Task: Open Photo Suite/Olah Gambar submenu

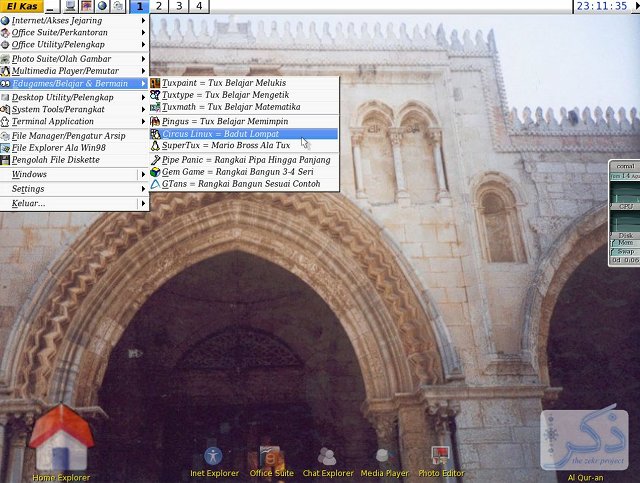Action: 74,59
